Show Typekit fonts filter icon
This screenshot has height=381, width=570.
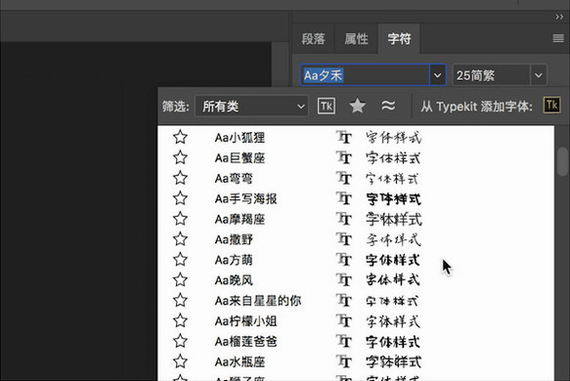(x=326, y=106)
